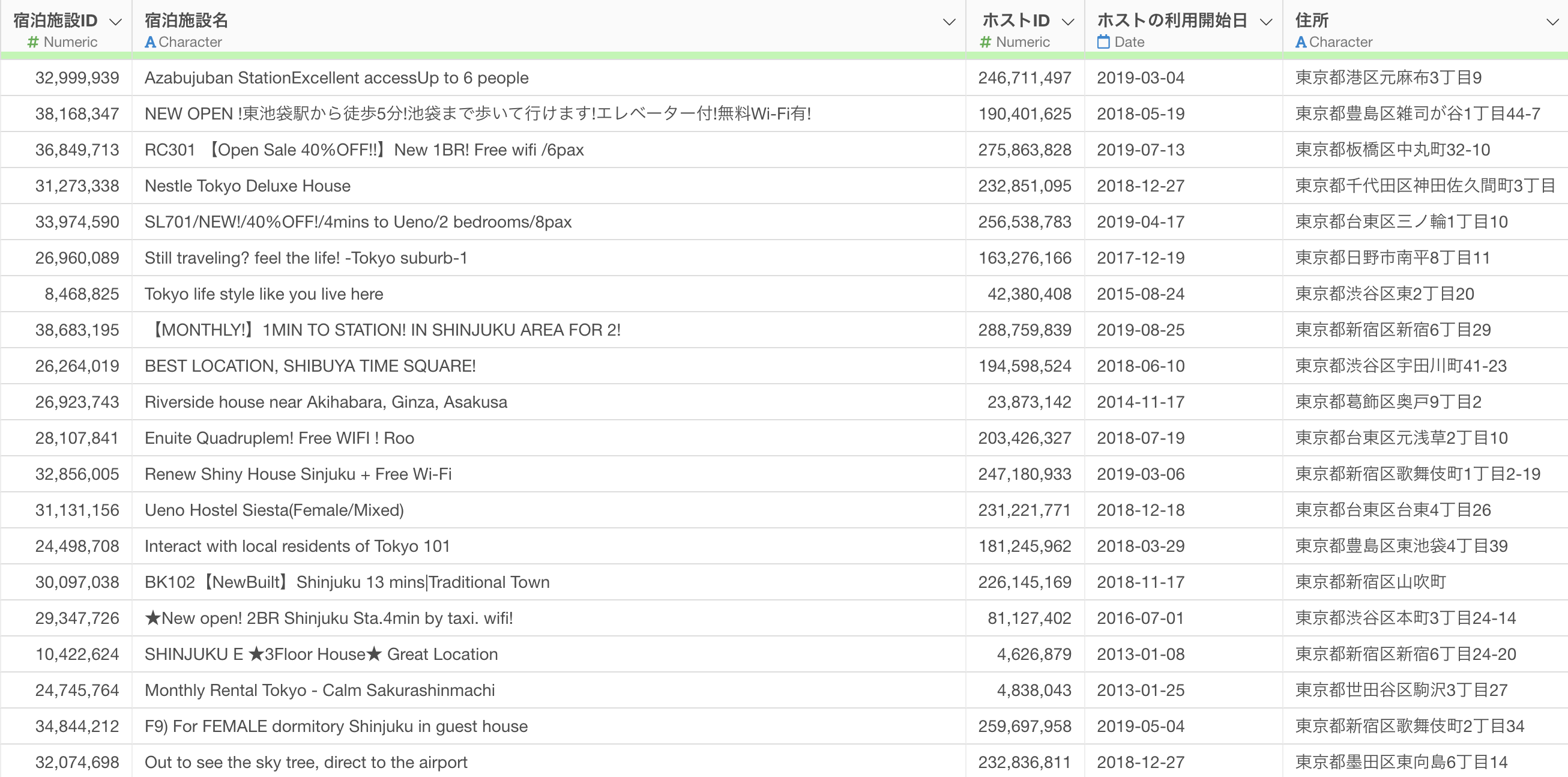Click the NEW OPEN !東池袋駅 listing name
Viewport: 1568px width, 777px height.
point(478,114)
